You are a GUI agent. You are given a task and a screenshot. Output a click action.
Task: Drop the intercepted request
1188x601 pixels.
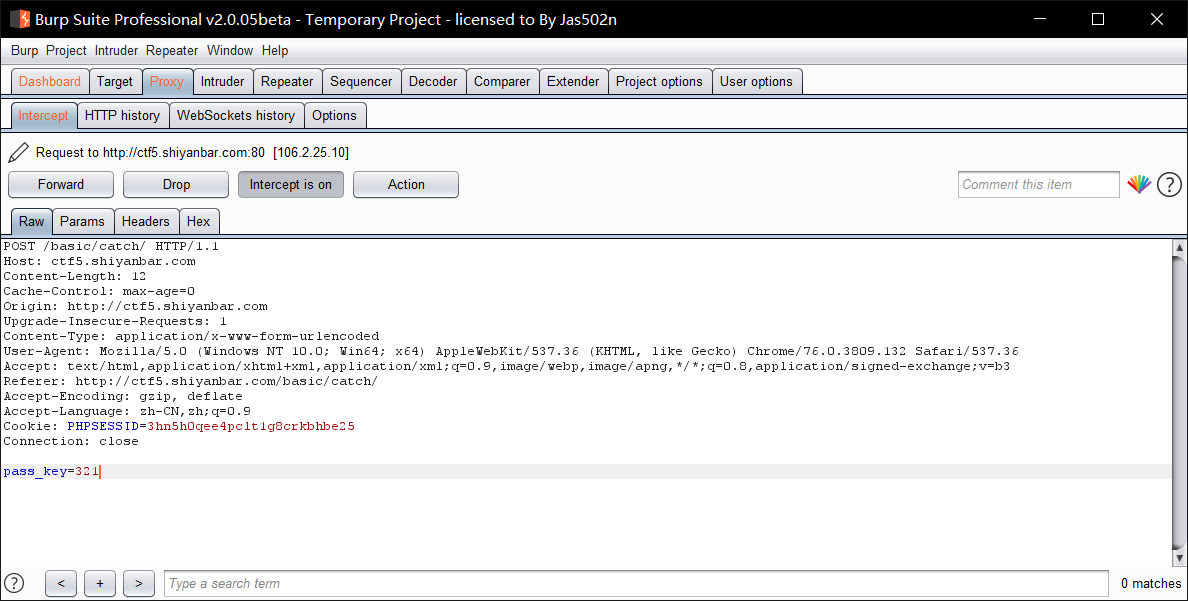tap(176, 184)
